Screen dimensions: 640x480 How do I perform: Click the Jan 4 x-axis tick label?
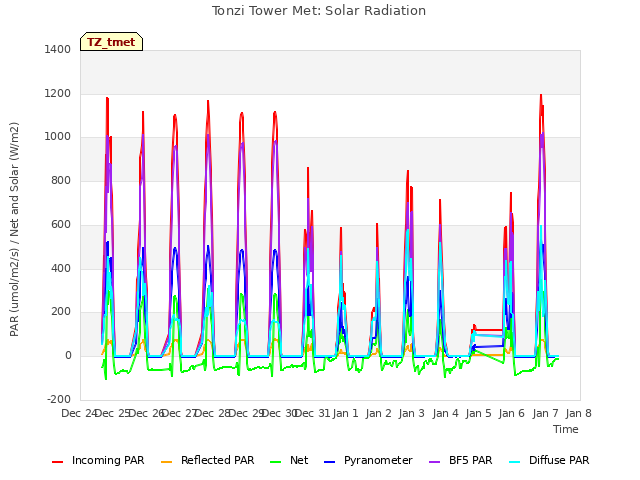pos(445,413)
